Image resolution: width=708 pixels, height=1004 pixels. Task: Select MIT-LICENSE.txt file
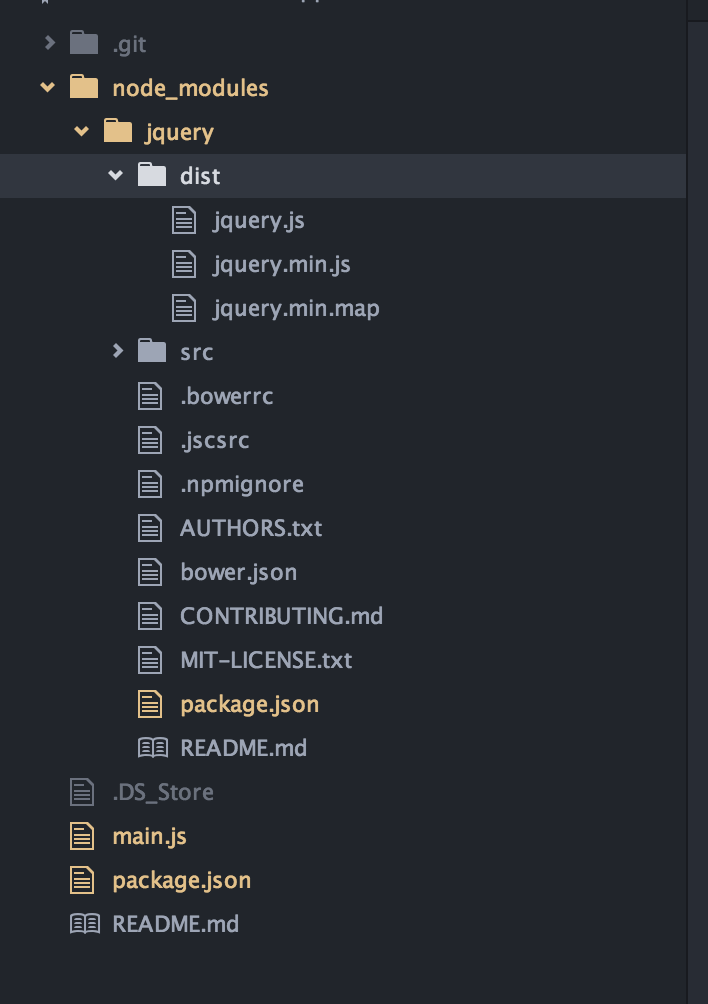point(266,660)
